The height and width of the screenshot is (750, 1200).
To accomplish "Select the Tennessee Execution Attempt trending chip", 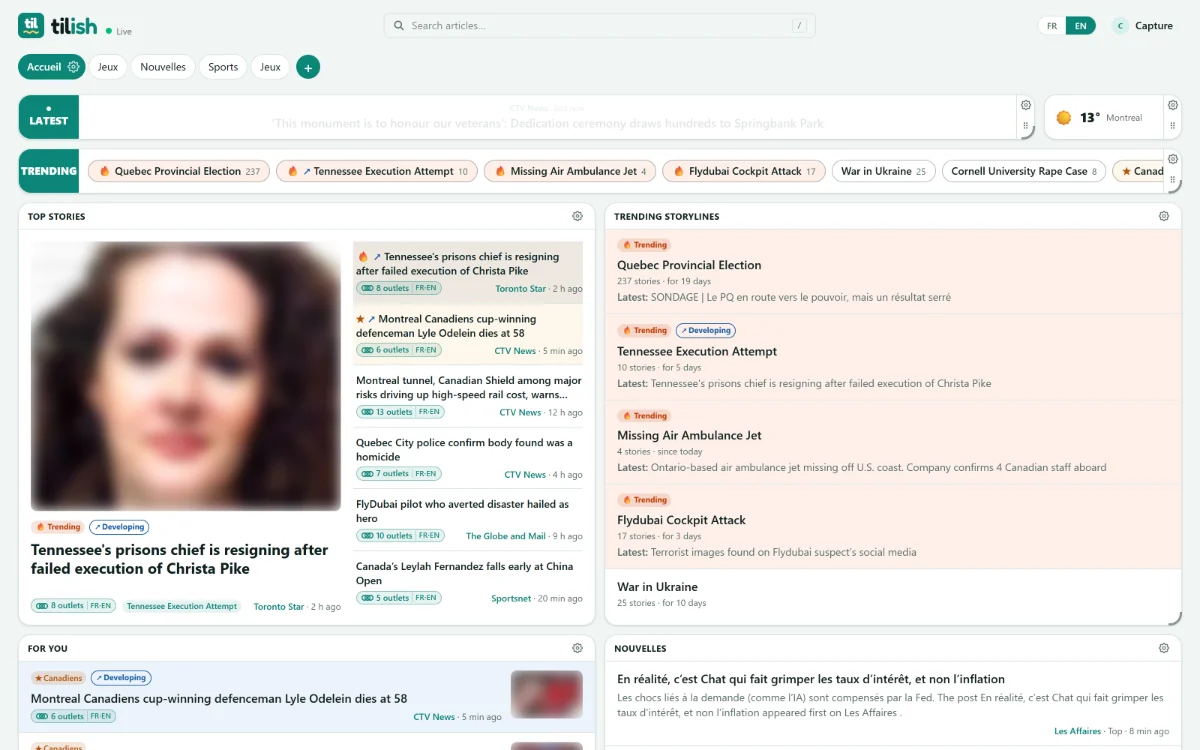I will (376, 171).
